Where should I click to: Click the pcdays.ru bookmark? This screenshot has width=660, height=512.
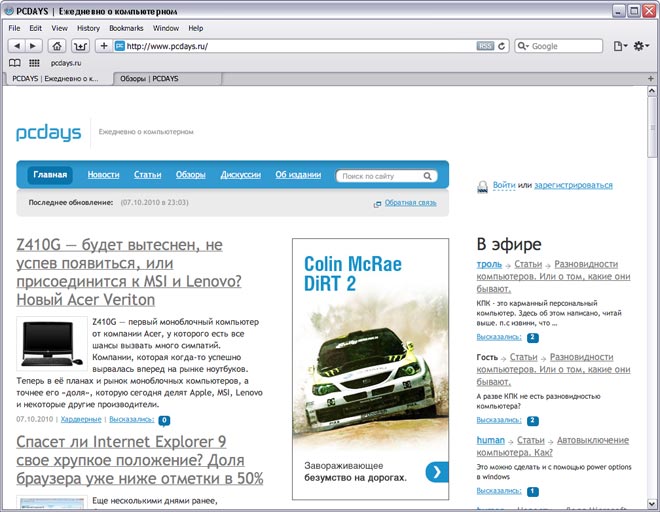tap(66, 63)
